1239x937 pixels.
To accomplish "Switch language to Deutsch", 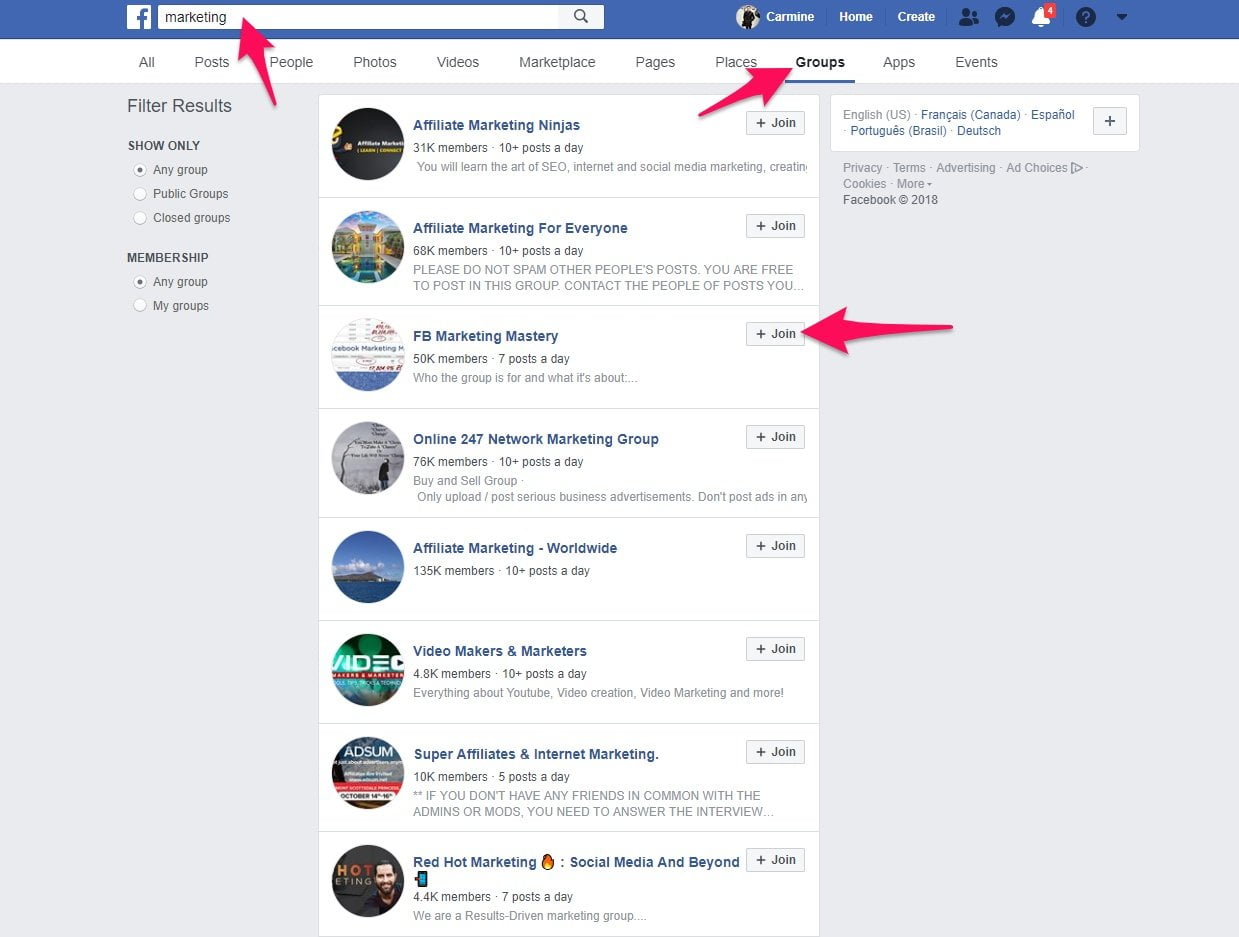I will 979,131.
